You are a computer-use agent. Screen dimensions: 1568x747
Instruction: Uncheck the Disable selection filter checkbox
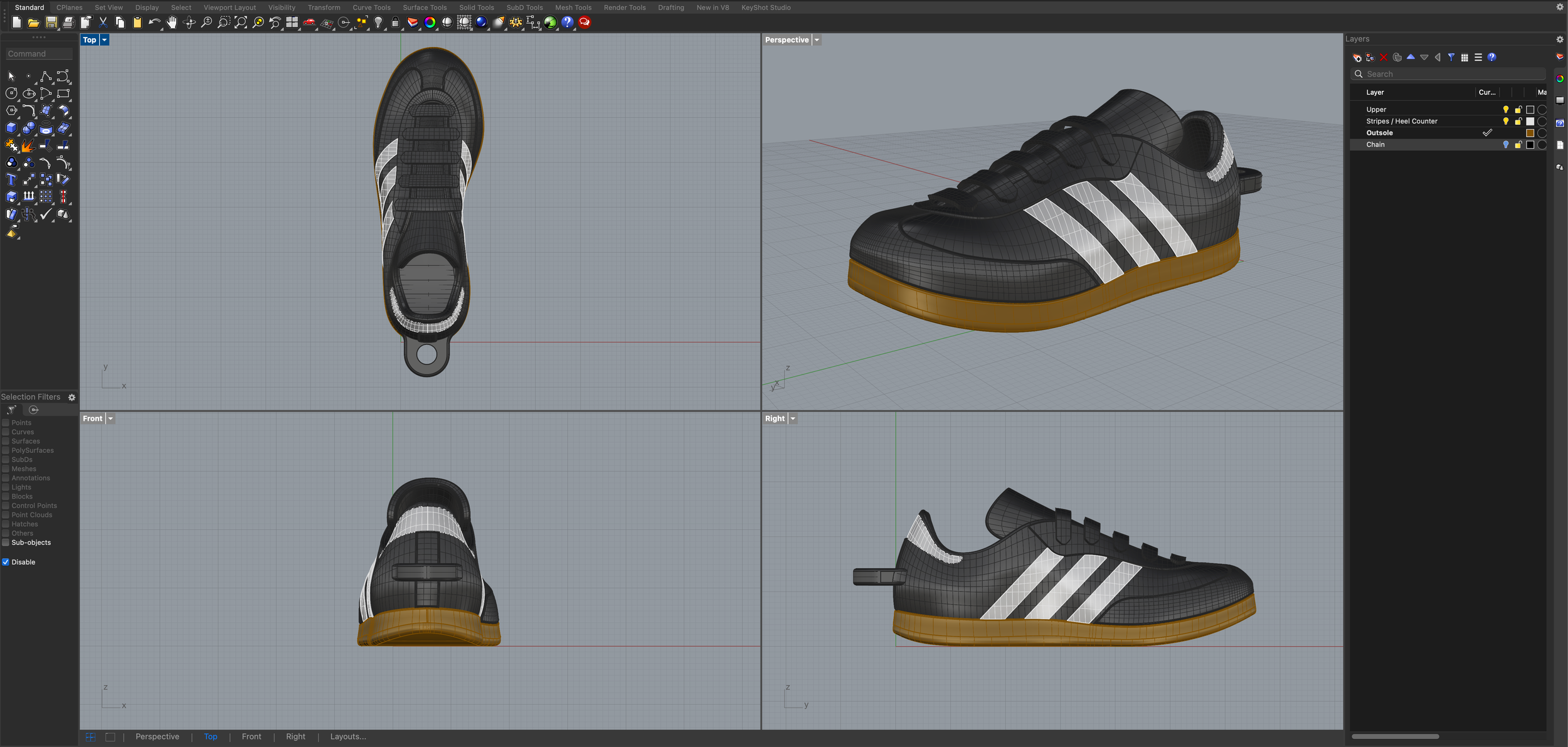point(6,562)
